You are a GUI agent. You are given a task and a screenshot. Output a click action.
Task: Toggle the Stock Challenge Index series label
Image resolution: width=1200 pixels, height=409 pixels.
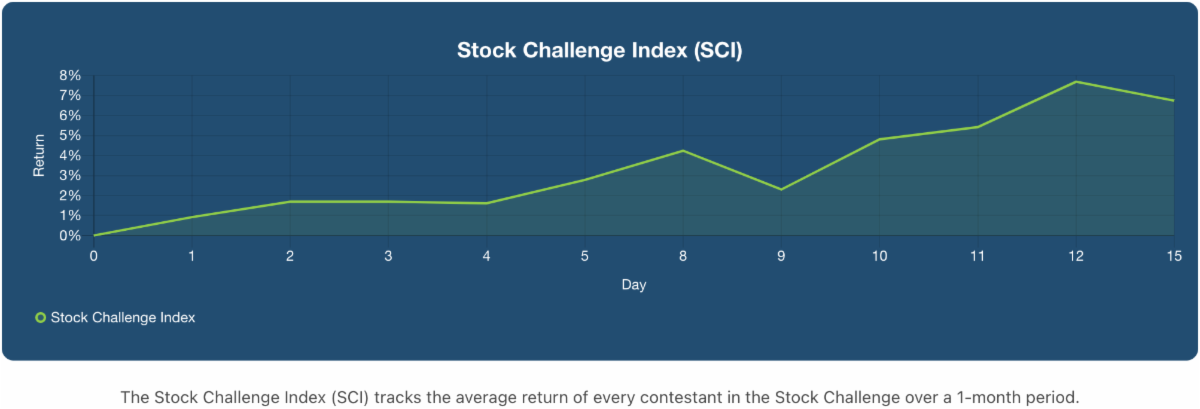pyautogui.click(x=122, y=318)
